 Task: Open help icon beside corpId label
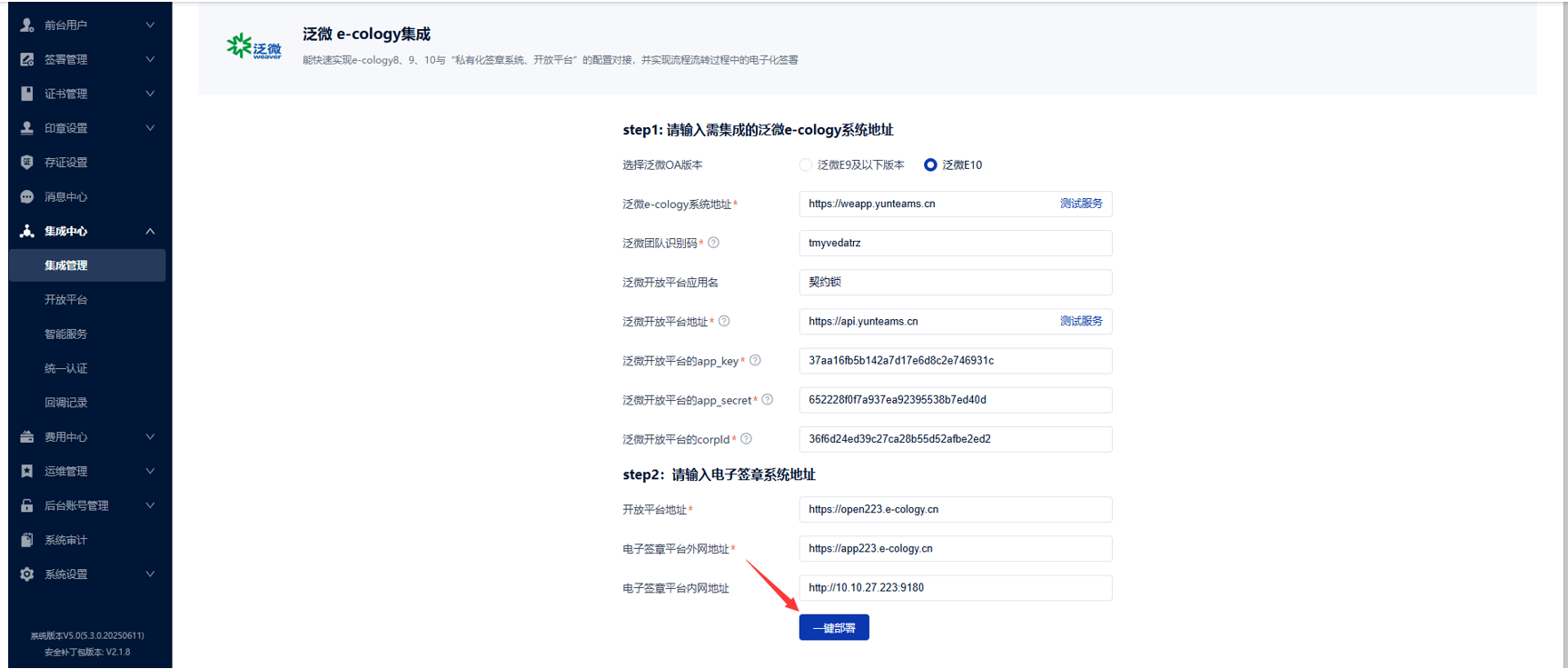[x=747, y=439]
